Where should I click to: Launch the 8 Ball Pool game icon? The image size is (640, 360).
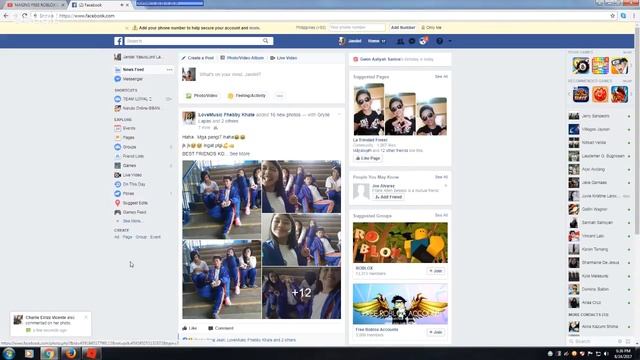580,66
